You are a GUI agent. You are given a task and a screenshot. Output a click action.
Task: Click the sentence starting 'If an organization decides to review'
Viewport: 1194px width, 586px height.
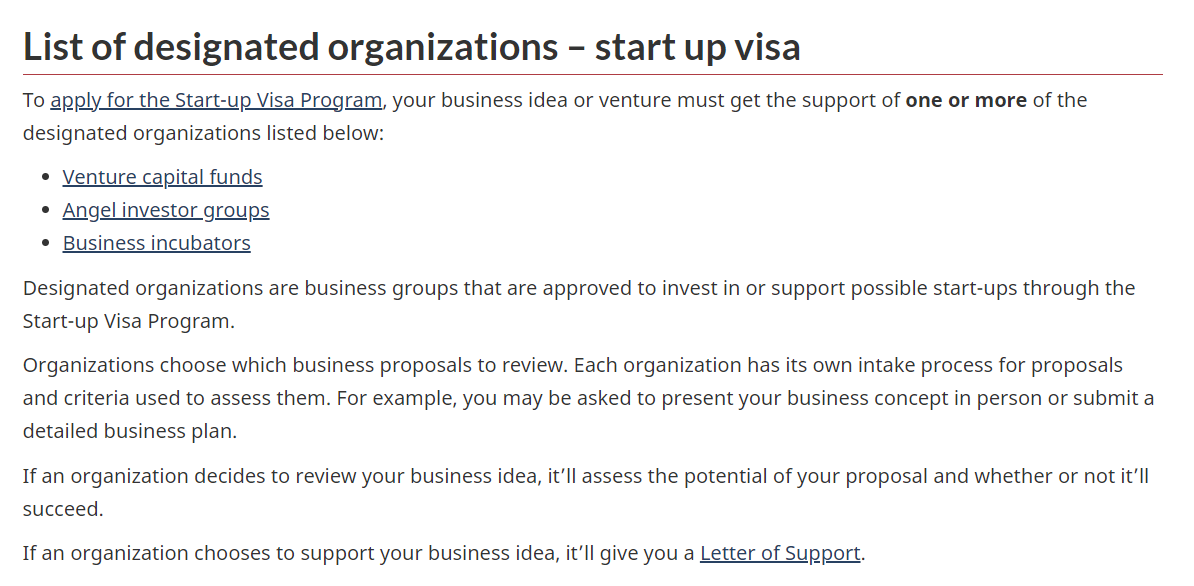click(x=586, y=492)
